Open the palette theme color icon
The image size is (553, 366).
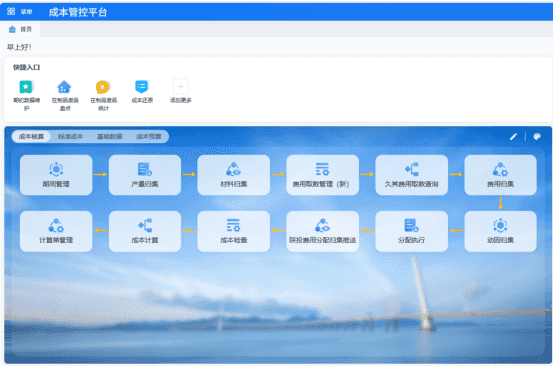coord(537,136)
